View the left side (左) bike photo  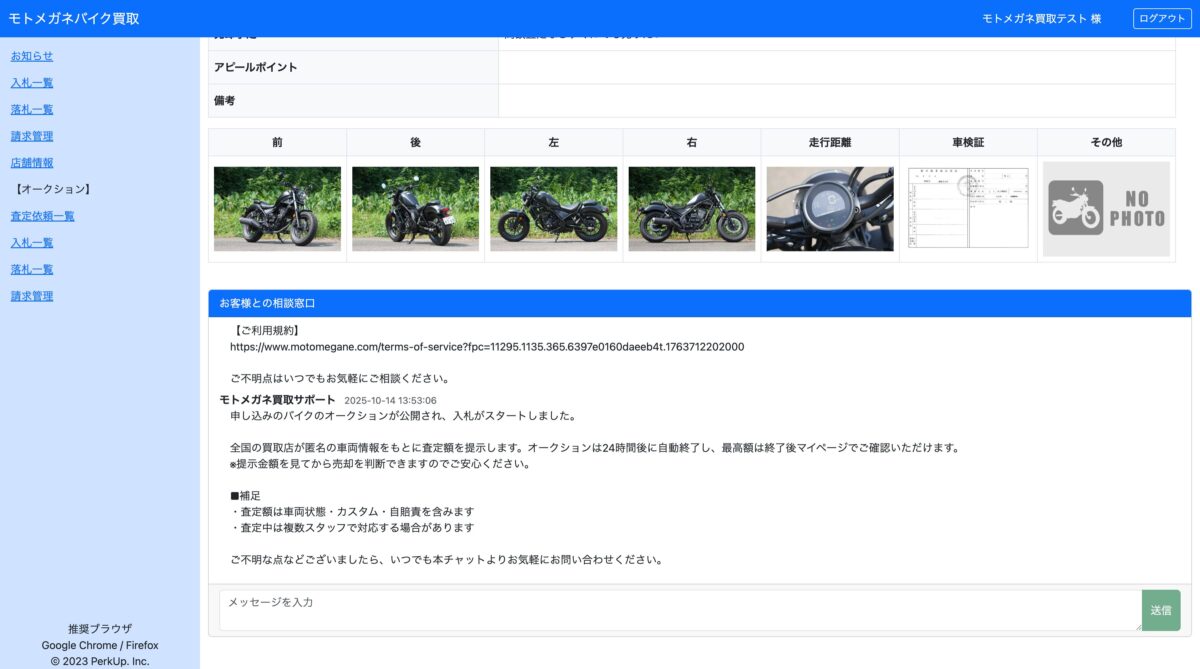[x=553, y=208]
